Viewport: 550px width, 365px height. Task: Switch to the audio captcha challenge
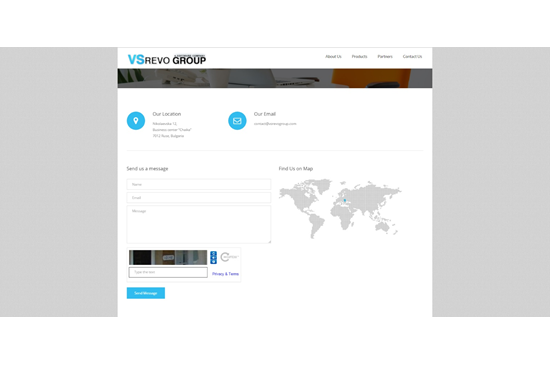click(x=213, y=257)
